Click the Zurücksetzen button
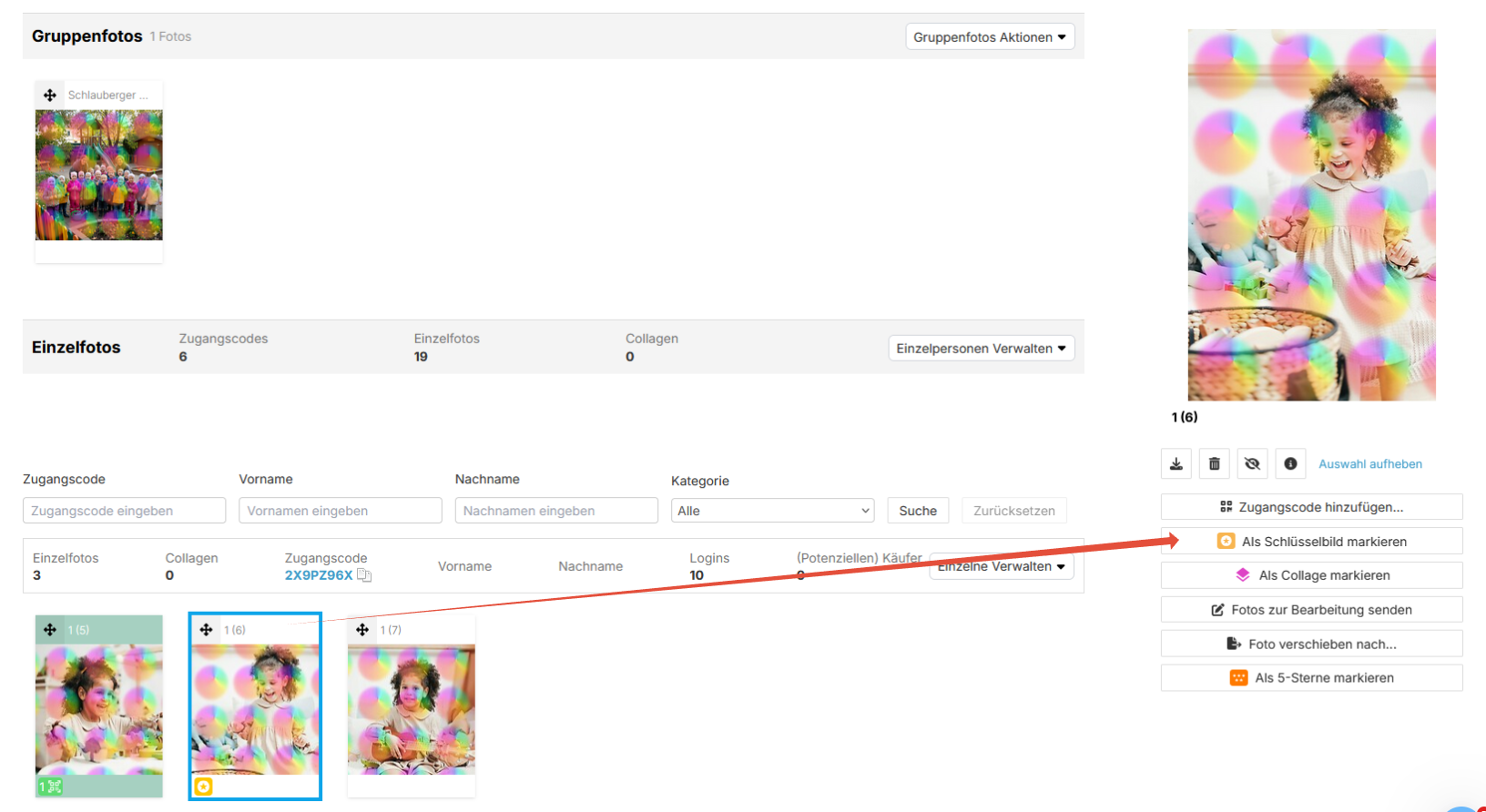The image size is (1486, 812). [x=1014, y=511]
